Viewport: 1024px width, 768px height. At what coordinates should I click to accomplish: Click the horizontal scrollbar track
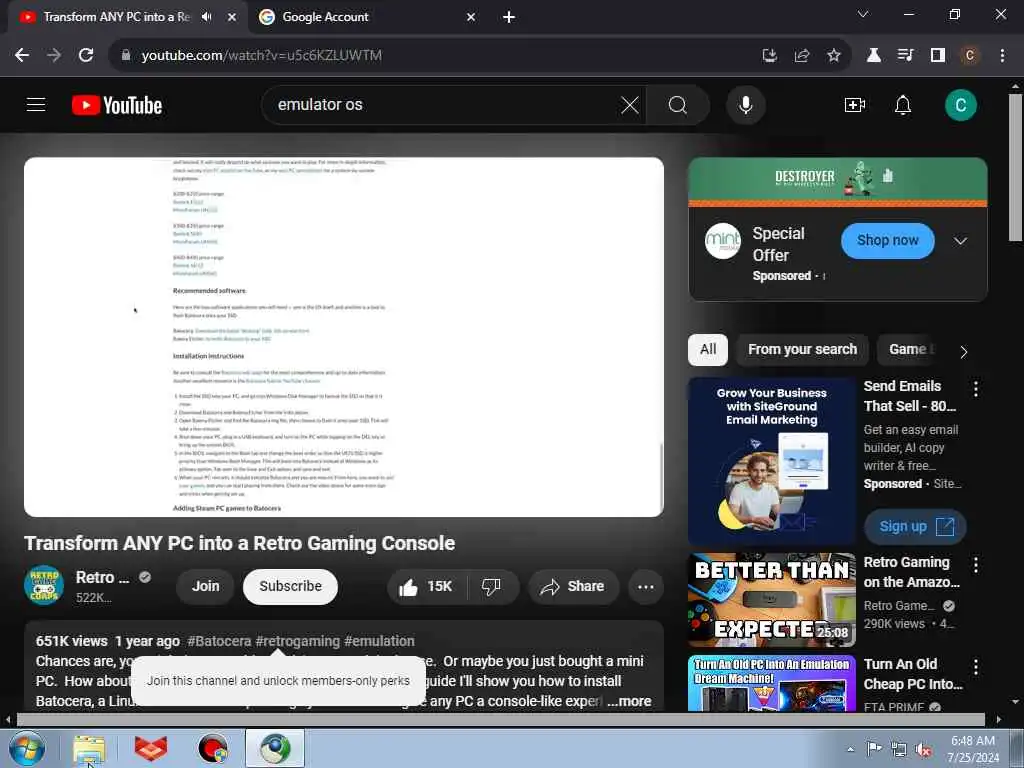[x=500, y=720]
